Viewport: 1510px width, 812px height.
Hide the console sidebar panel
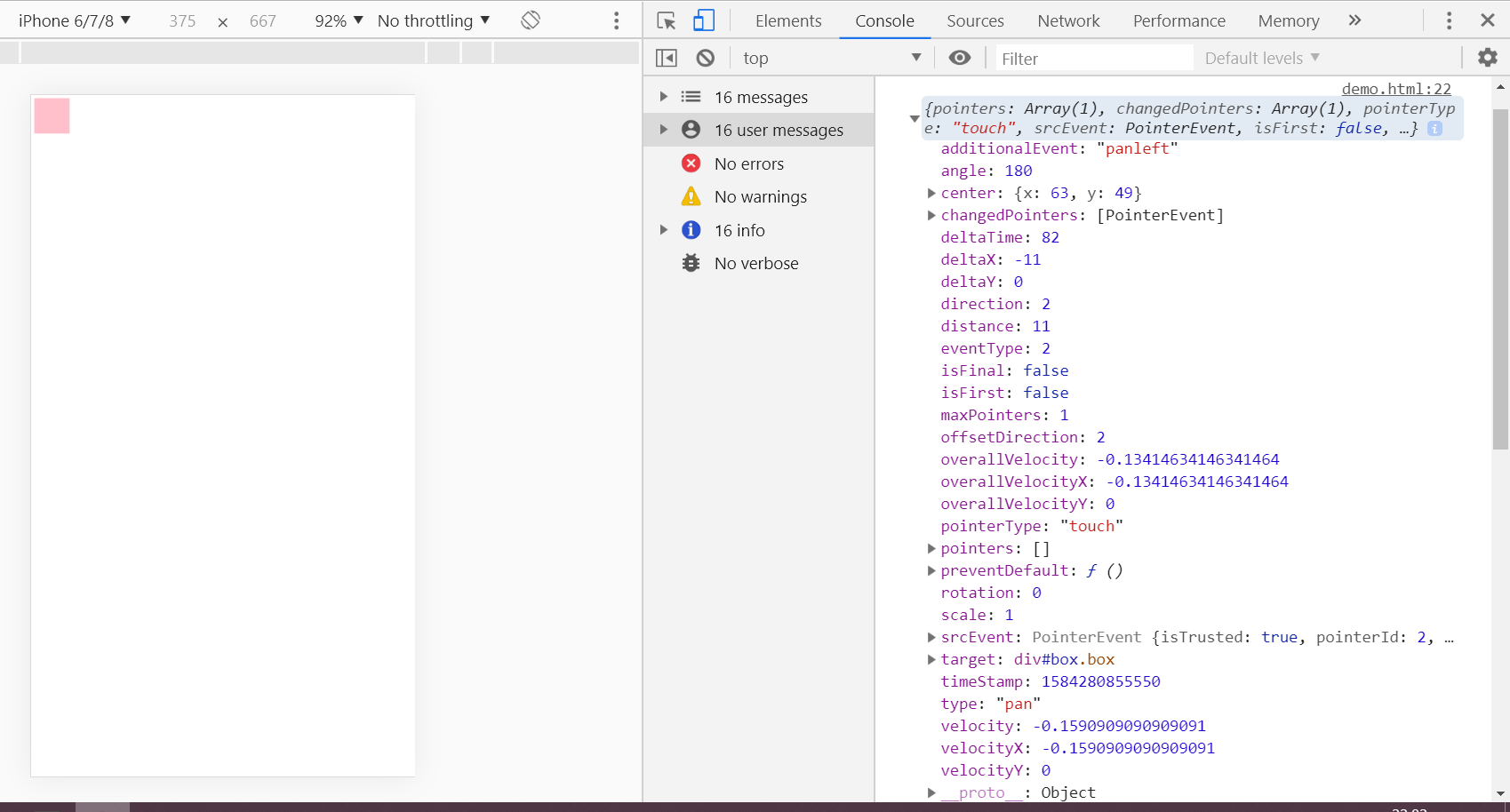tap(667, 58)
